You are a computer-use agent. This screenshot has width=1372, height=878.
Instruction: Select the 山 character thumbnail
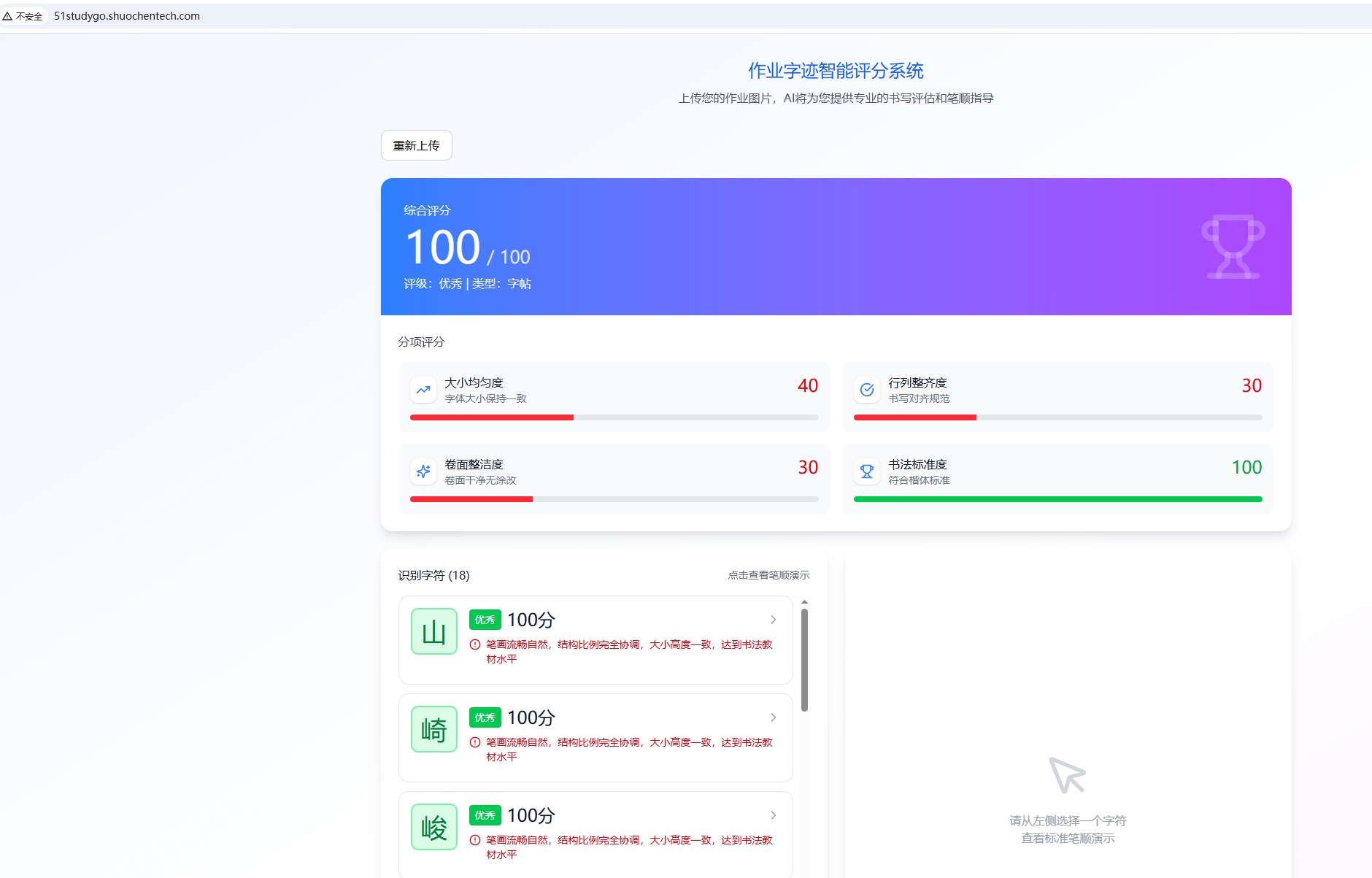[434, 631]
